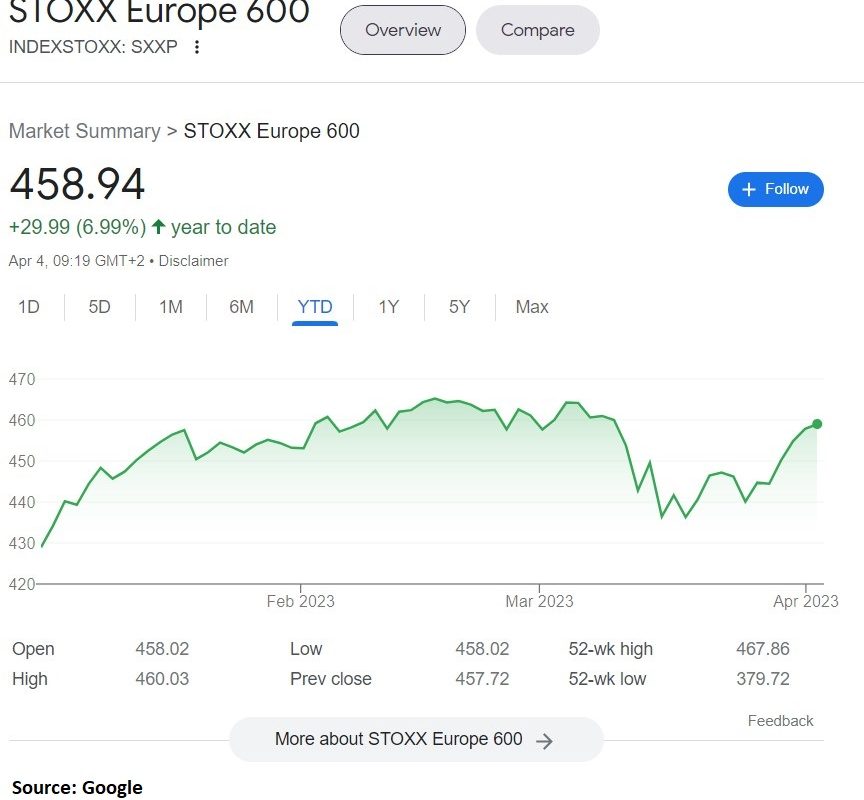Screen dimensions: 864x800
Task: Show the 1Y chart range
Action: (x=388, y=307)
